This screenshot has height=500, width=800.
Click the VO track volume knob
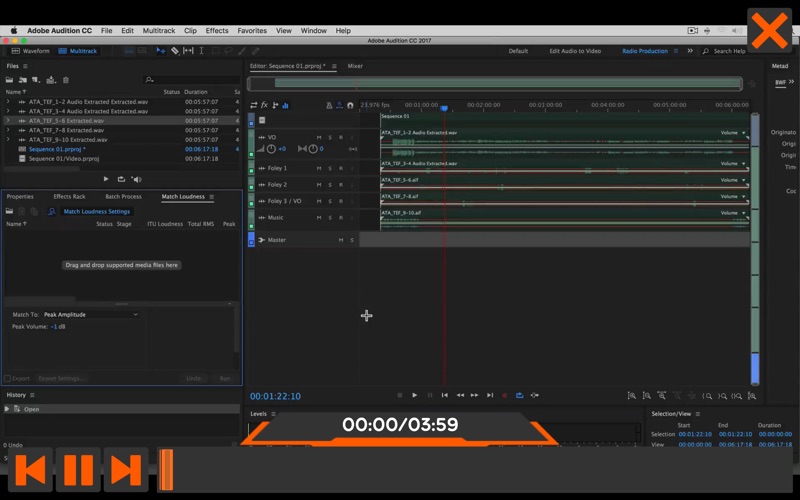(x=271, y=149)
